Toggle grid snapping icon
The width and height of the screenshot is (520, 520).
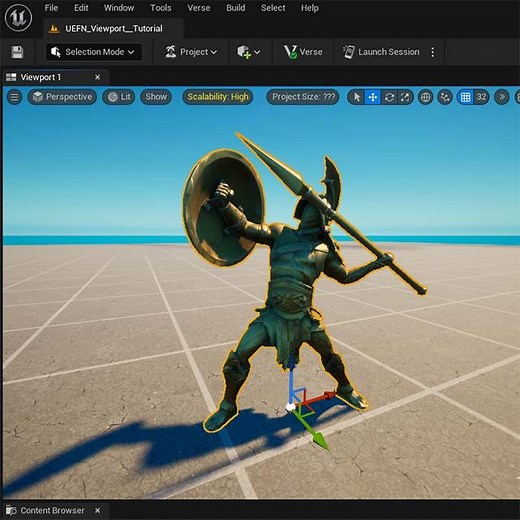coord(465,97)
